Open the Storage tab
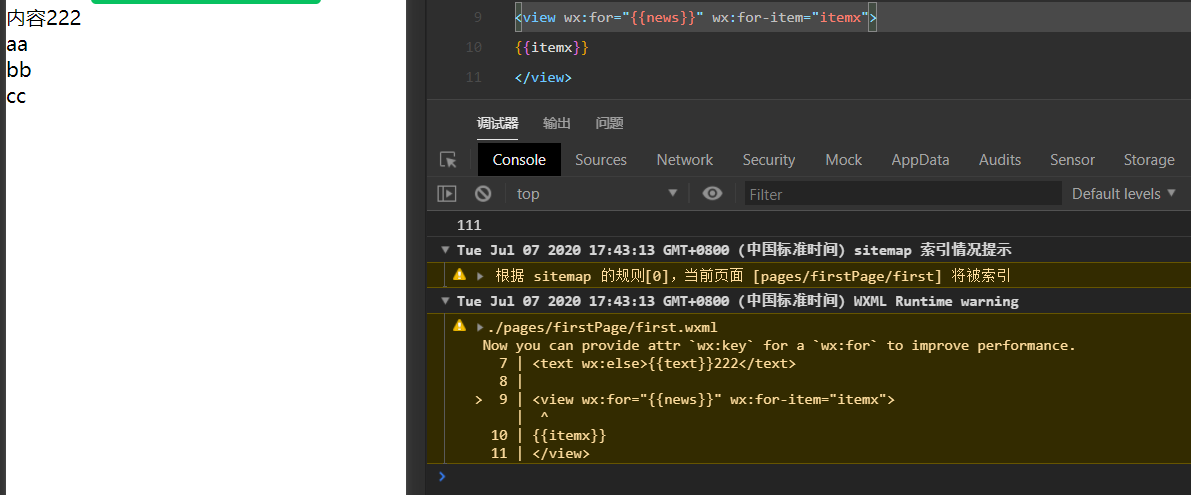Viewport: 1191px width, 495px height. coord(1149,160)
